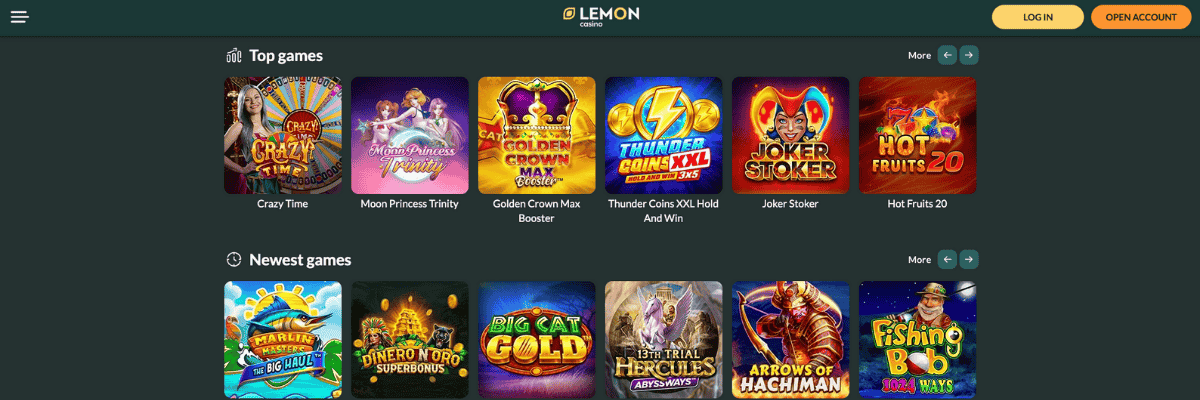Launch Moon Princess Trinity game
This screenshot has width=1200, height=400.
(409, 135)
